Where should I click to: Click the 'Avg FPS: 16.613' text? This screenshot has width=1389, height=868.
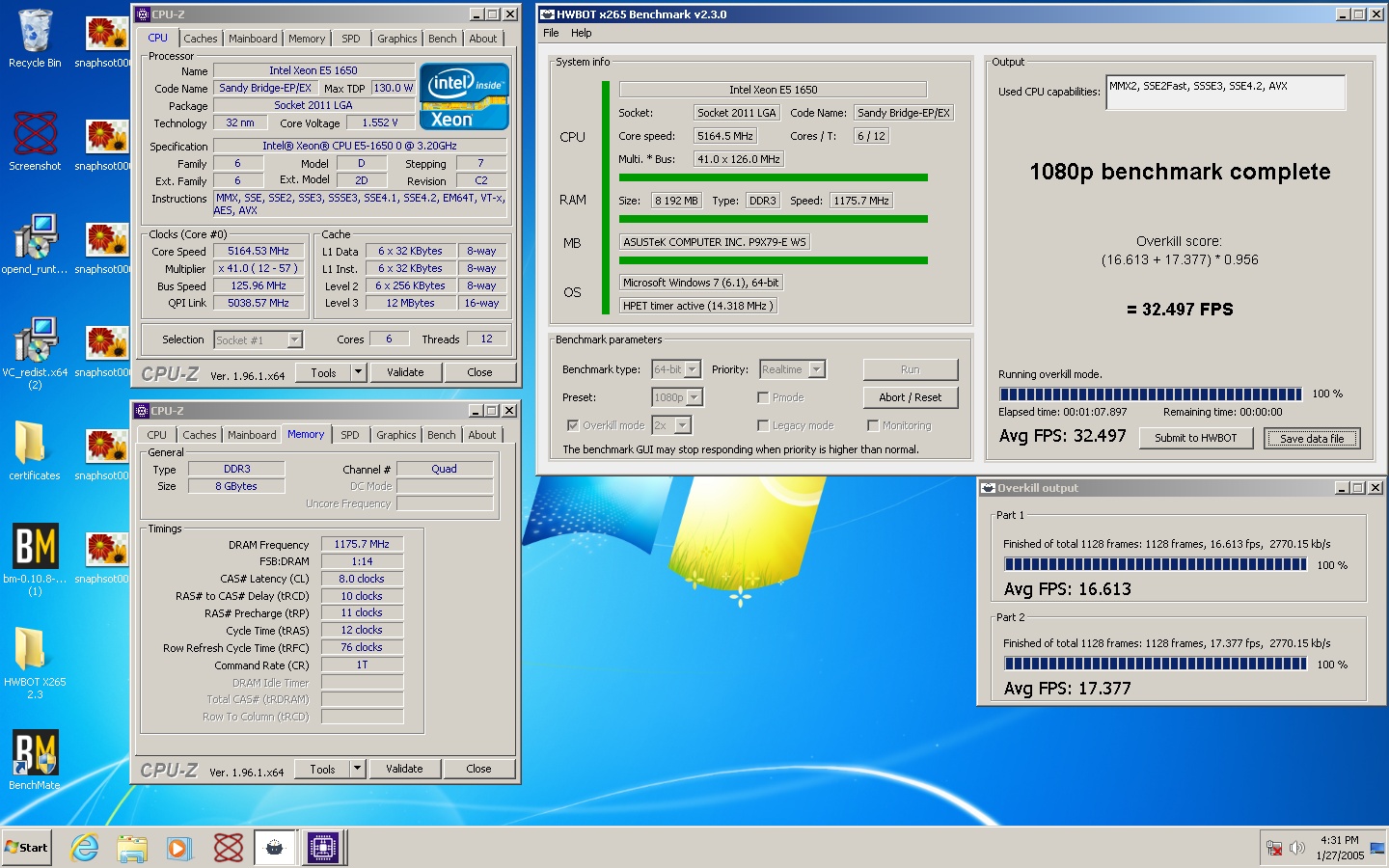click(x=1068, y=589)
